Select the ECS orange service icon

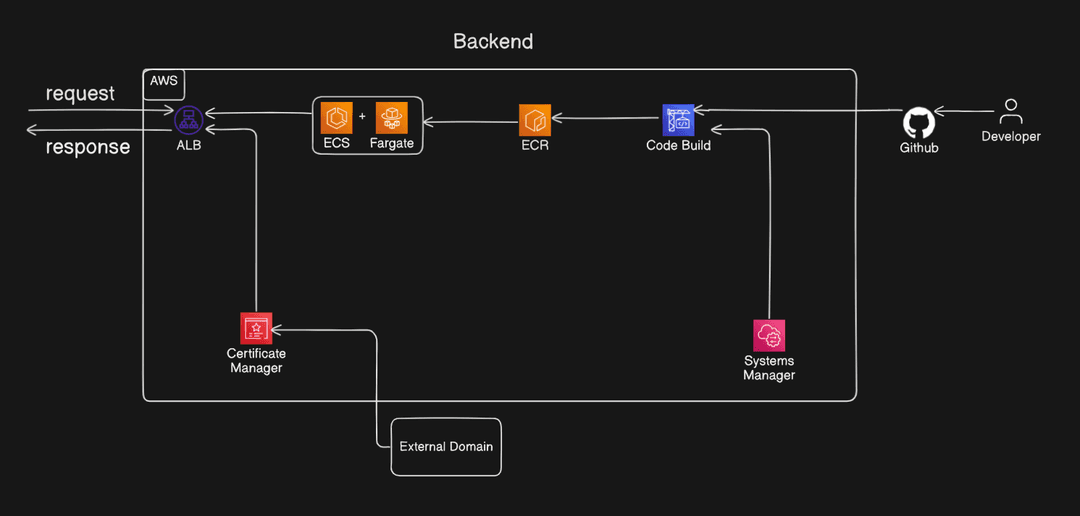point(336,118)
